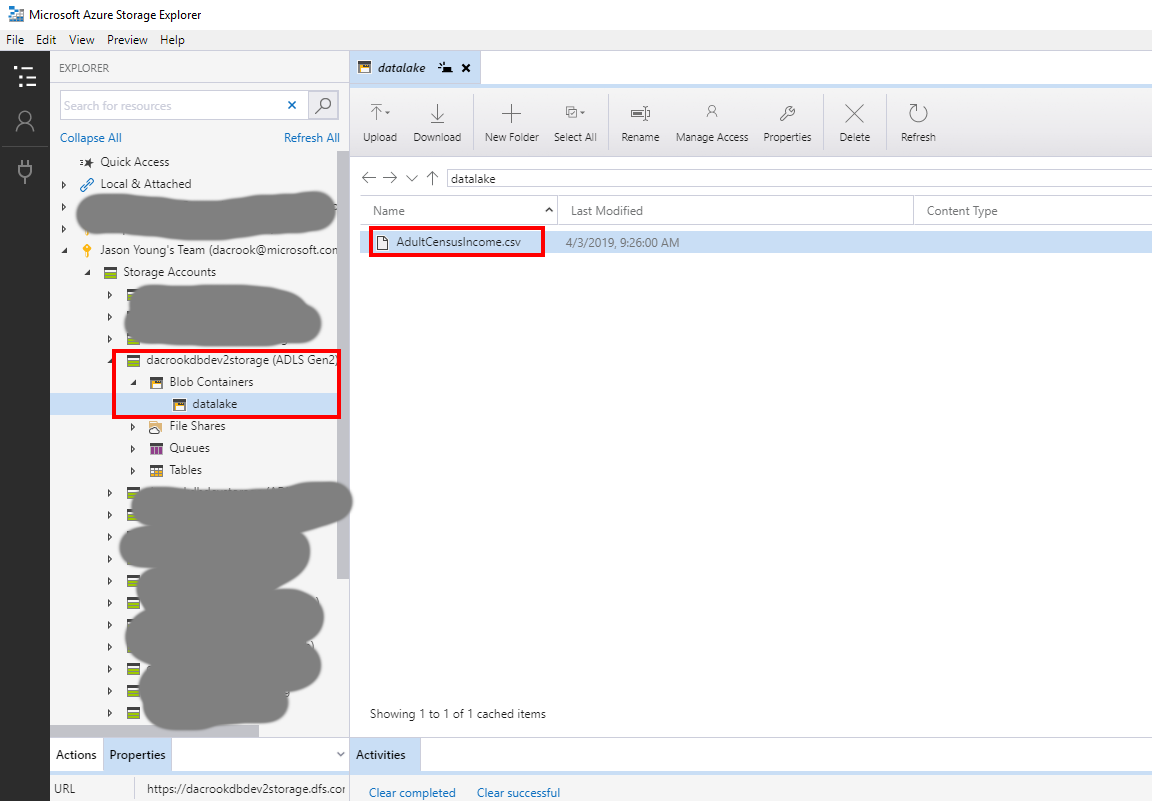Collapse the bottom panel with chevron

tap(340, 755)
